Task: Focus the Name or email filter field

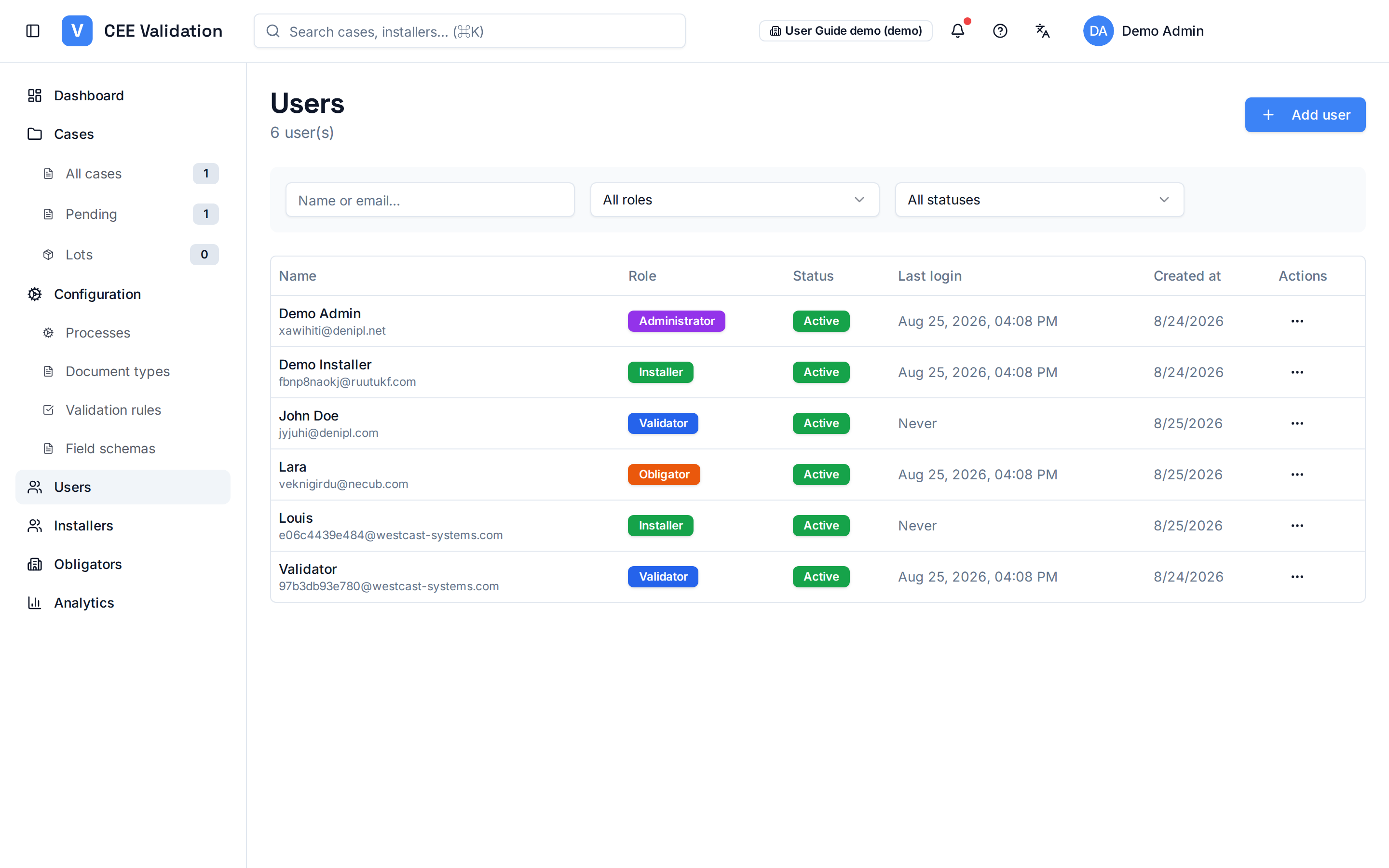Action: [430, 200]
